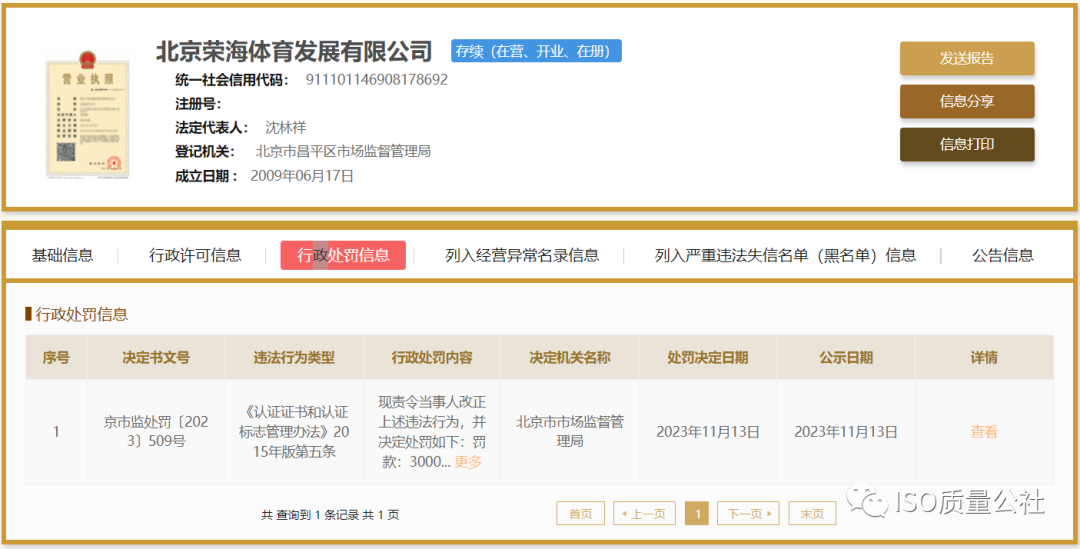Viewport: 1080px width, 549px height.
Task: Click the 北京市市场监督管理局 authority cell
Action: [x=570, y=431]
